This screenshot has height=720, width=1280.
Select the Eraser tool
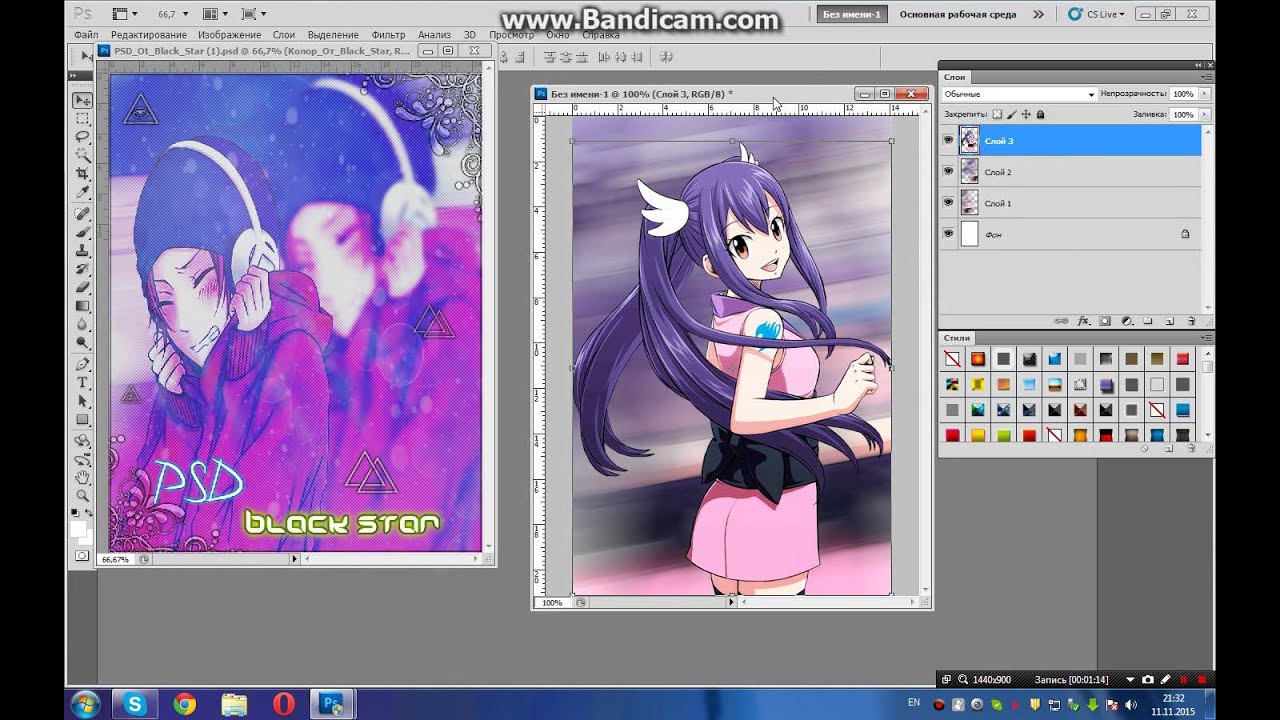pyautogui.click(x=82, y=287)
